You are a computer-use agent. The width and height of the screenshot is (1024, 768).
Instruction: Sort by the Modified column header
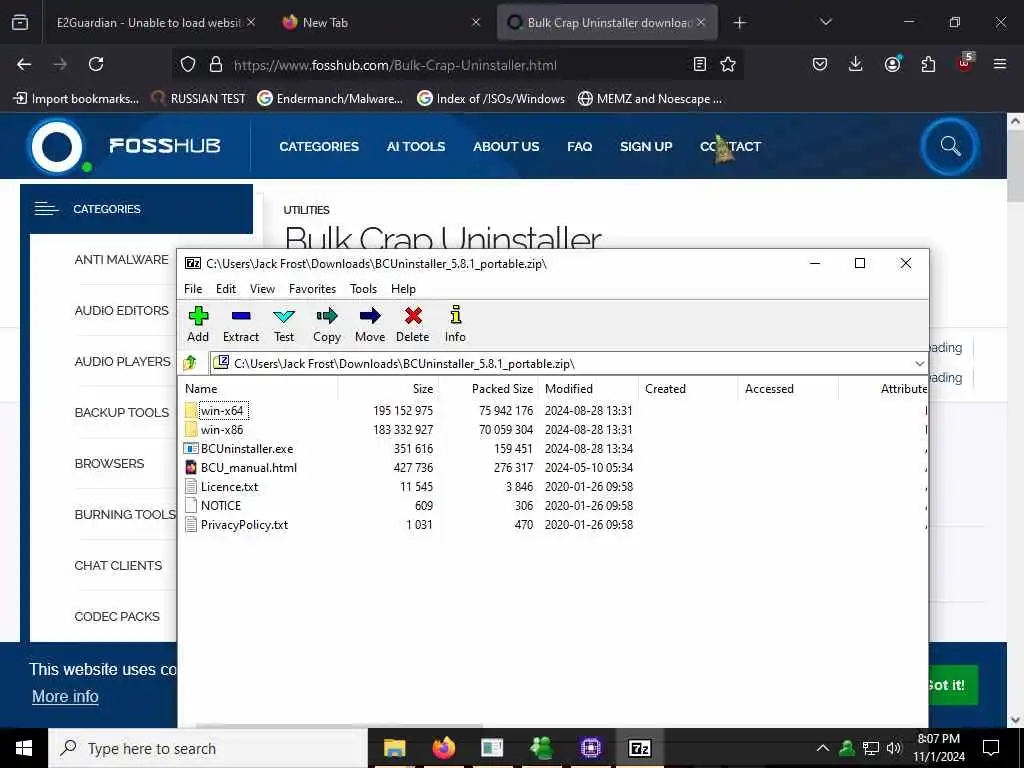coord(589,389)
